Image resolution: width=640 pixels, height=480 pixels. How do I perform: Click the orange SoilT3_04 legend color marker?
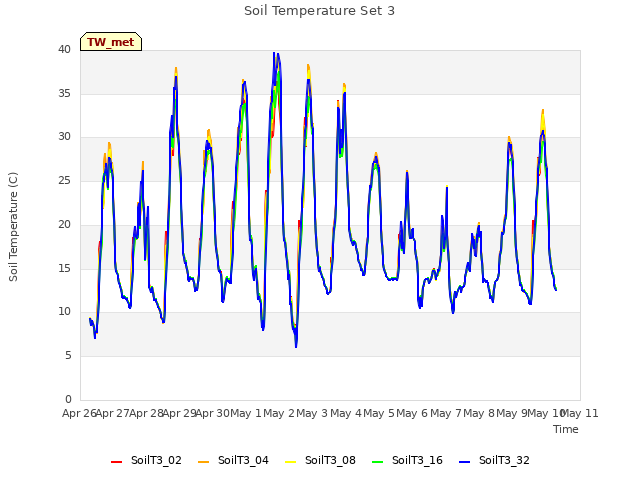(x=203, y=462)
